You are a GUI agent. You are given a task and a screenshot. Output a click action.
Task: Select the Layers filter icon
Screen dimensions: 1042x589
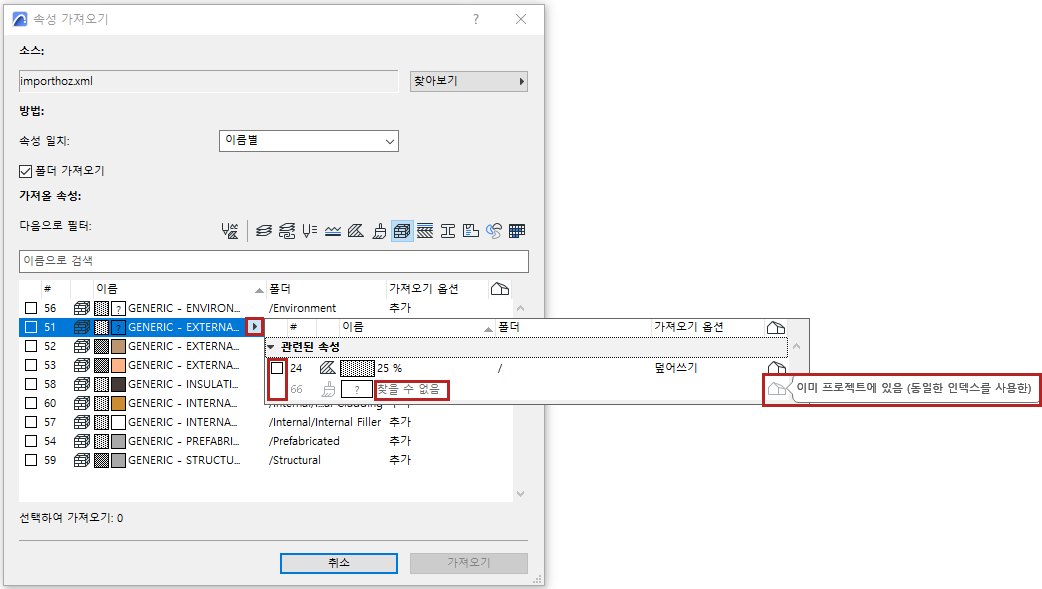tap(262, 231)
